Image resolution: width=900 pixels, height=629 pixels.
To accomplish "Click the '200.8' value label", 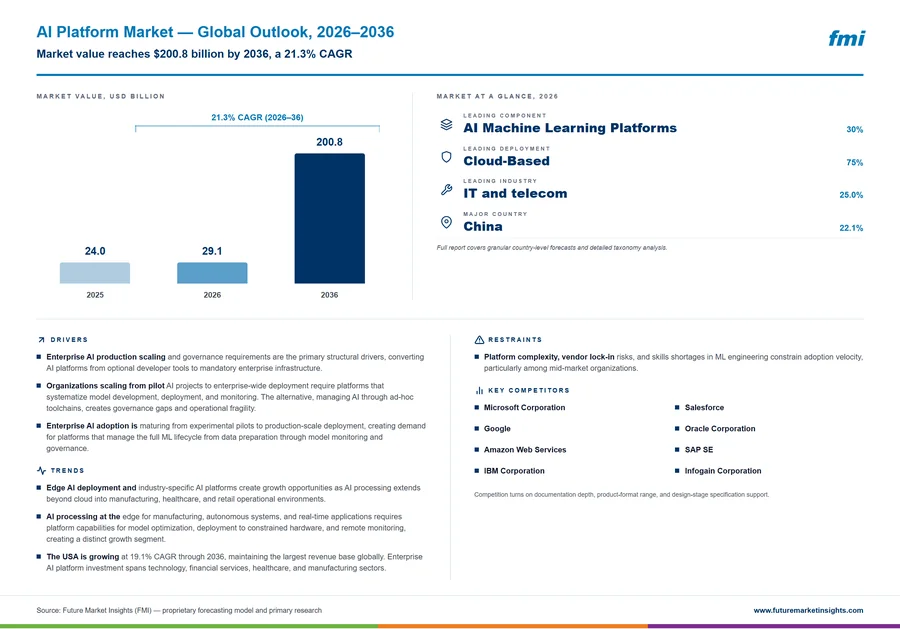I will (329, 142).
